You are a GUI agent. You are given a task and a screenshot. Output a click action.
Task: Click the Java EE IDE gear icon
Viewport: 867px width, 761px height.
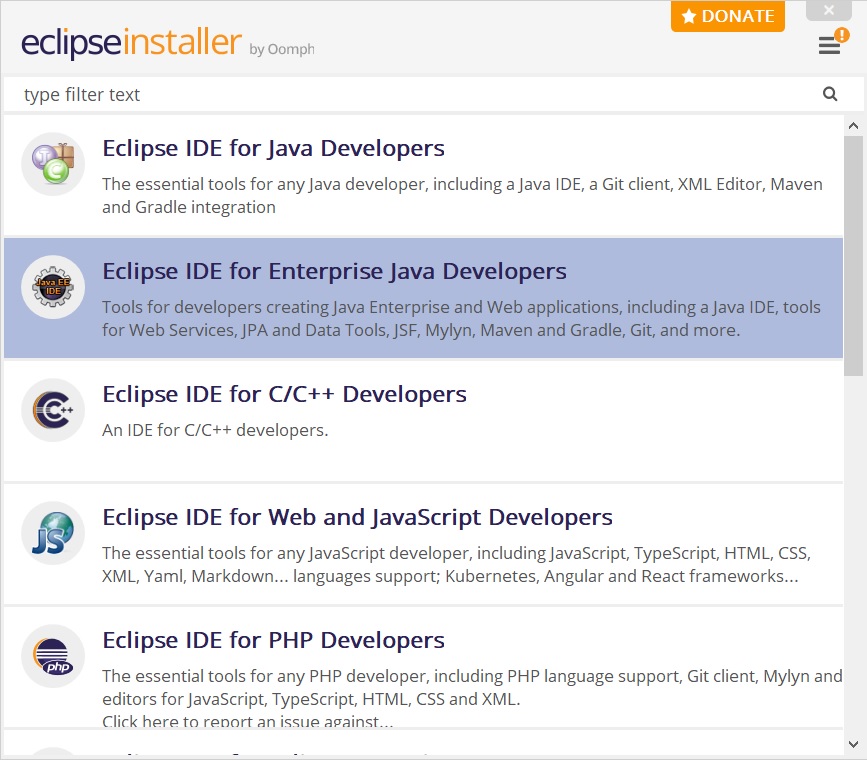[x=53, y=286]
